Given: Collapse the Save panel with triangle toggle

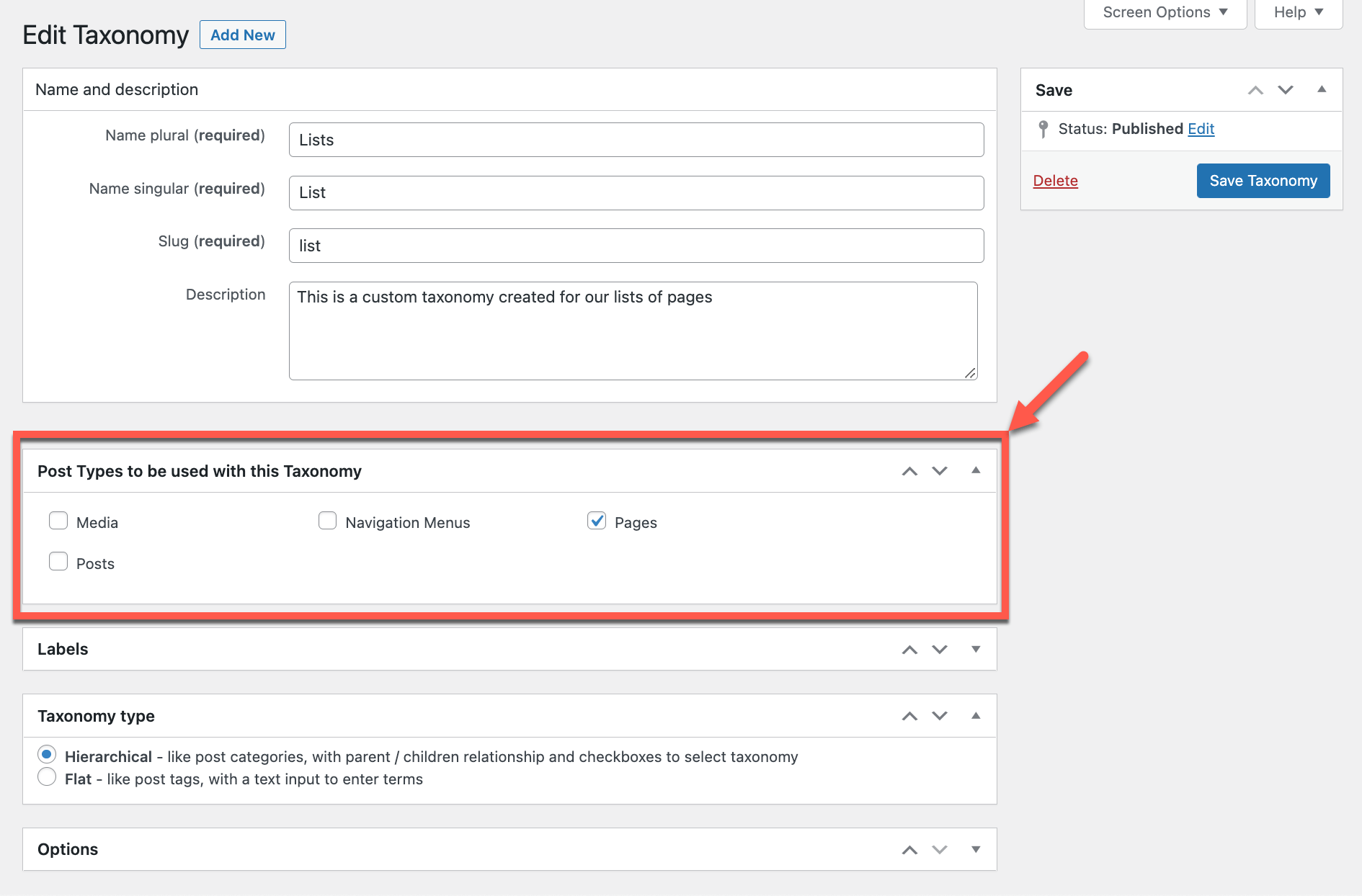Looking at the screenshot, I should (x=1322, y=89).
